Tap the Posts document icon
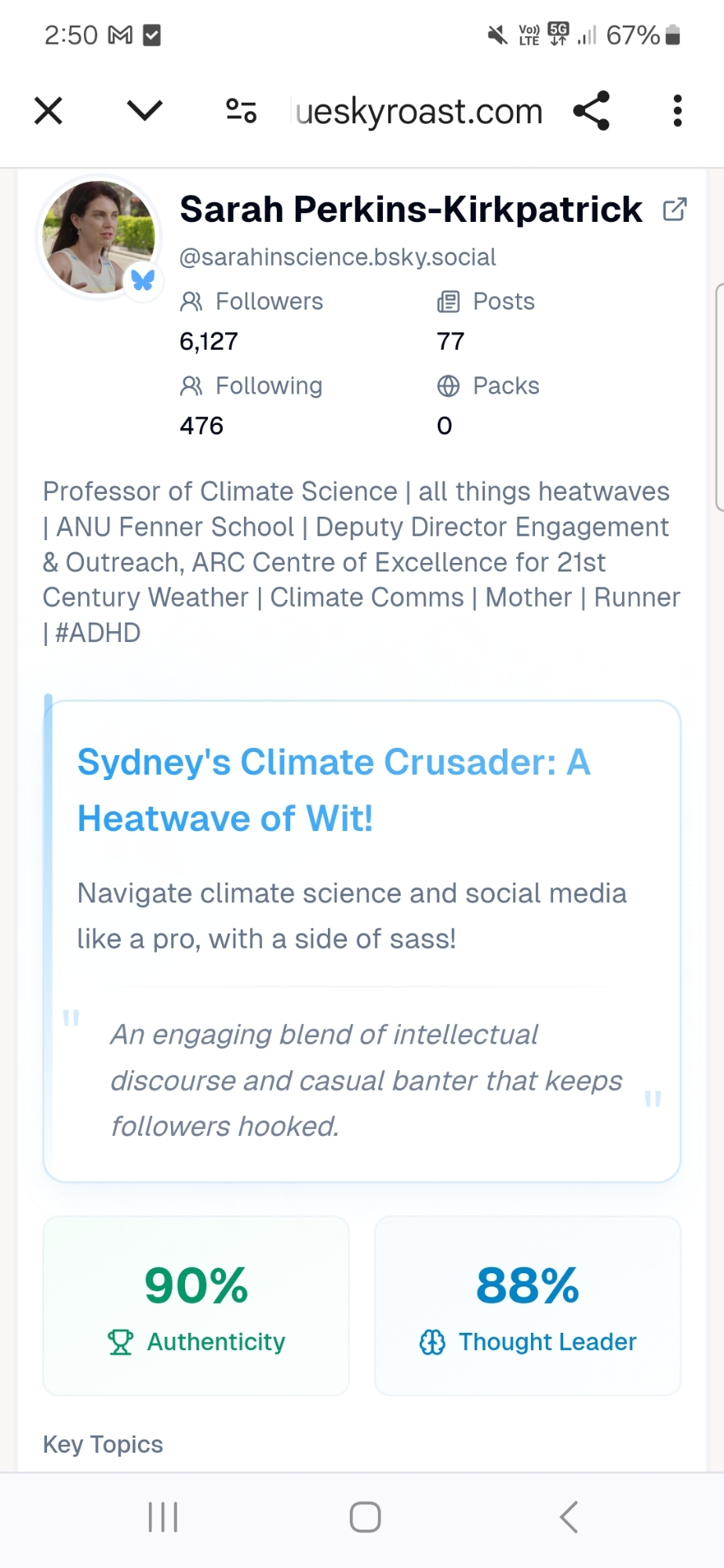 pyautogui.click(x=448, y=302)
